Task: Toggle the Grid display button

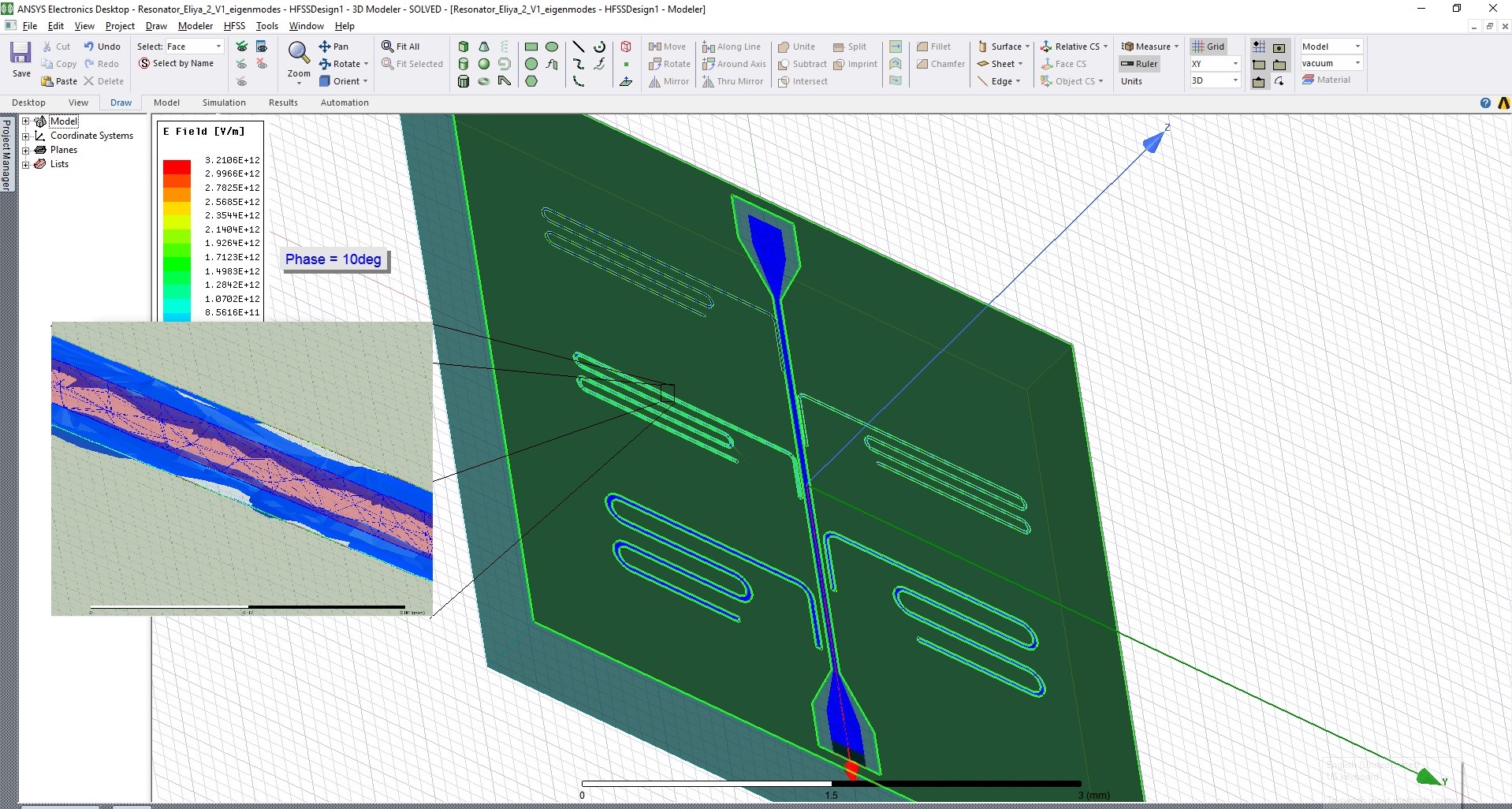Action: pos(1208,47)
